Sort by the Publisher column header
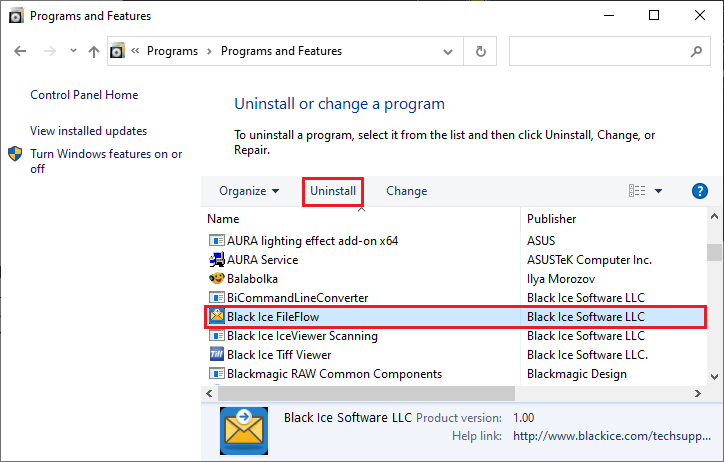This screenshot has width=724, height=462. click(x=551, y=219)
